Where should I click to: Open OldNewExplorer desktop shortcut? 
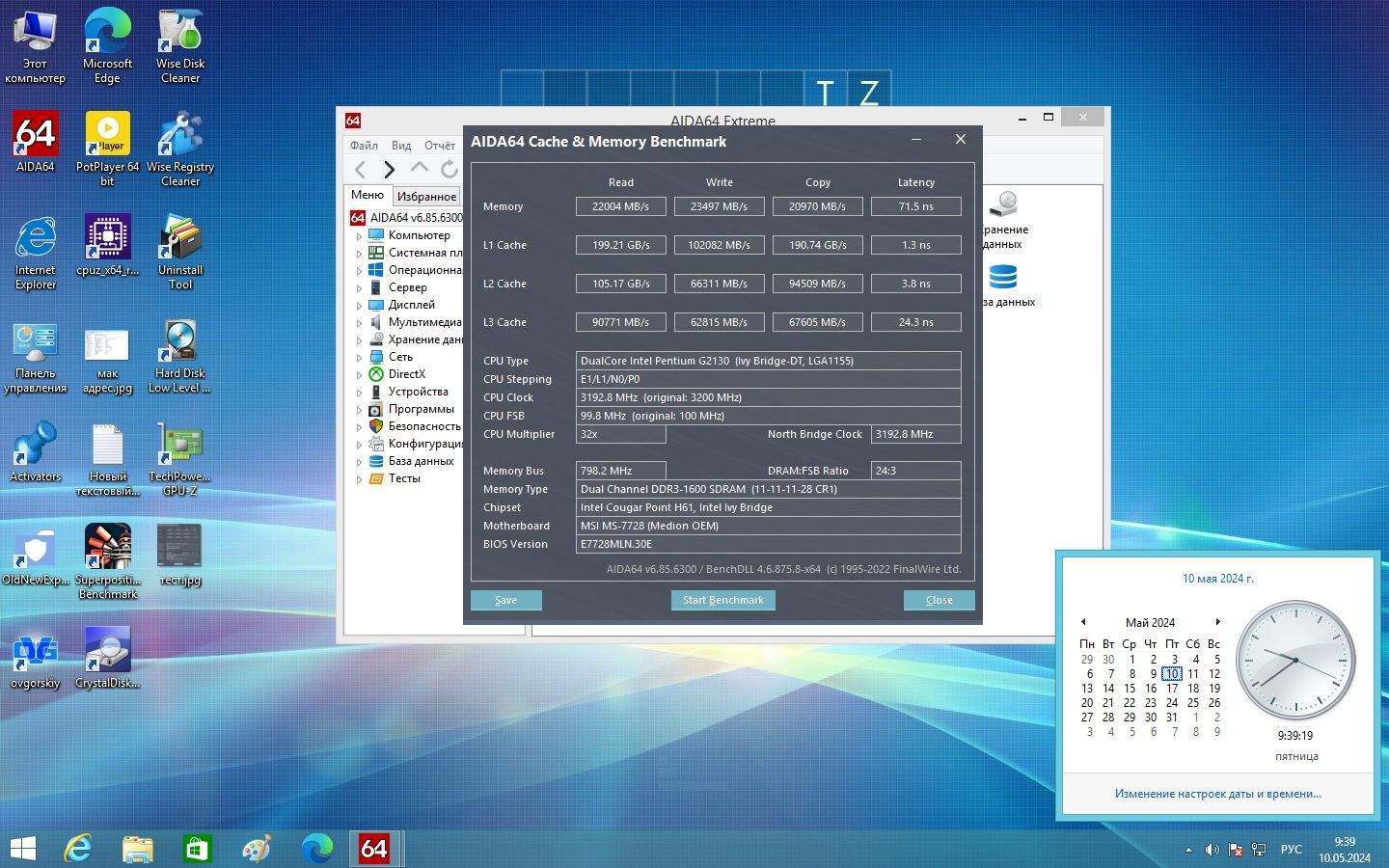[x=36, y=555]
